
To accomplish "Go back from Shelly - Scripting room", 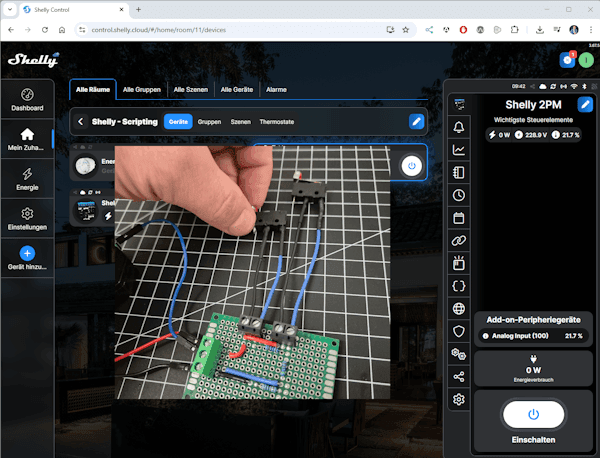I will pos(80,122).
